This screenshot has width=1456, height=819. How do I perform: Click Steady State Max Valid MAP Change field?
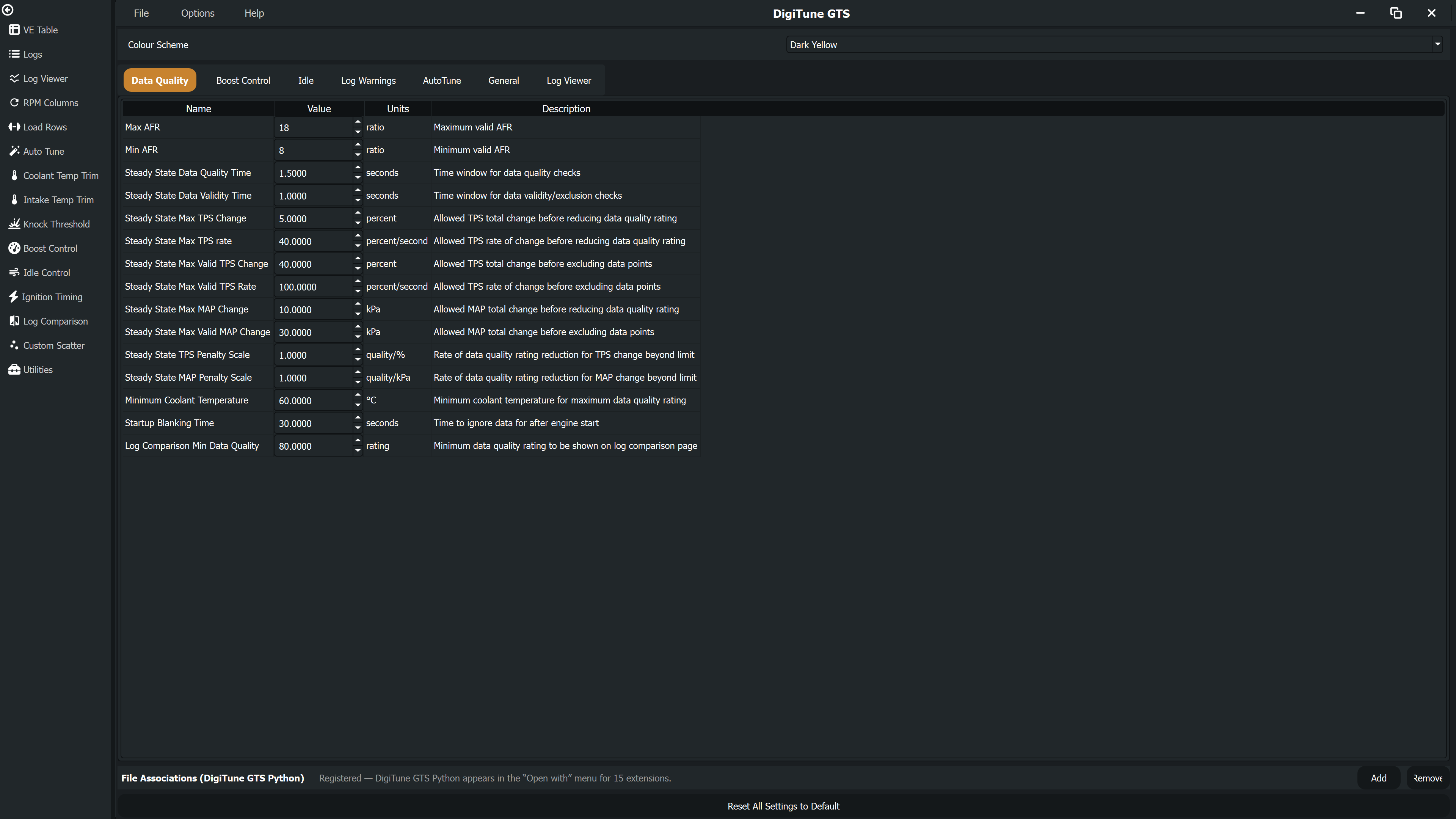(314, 333)
